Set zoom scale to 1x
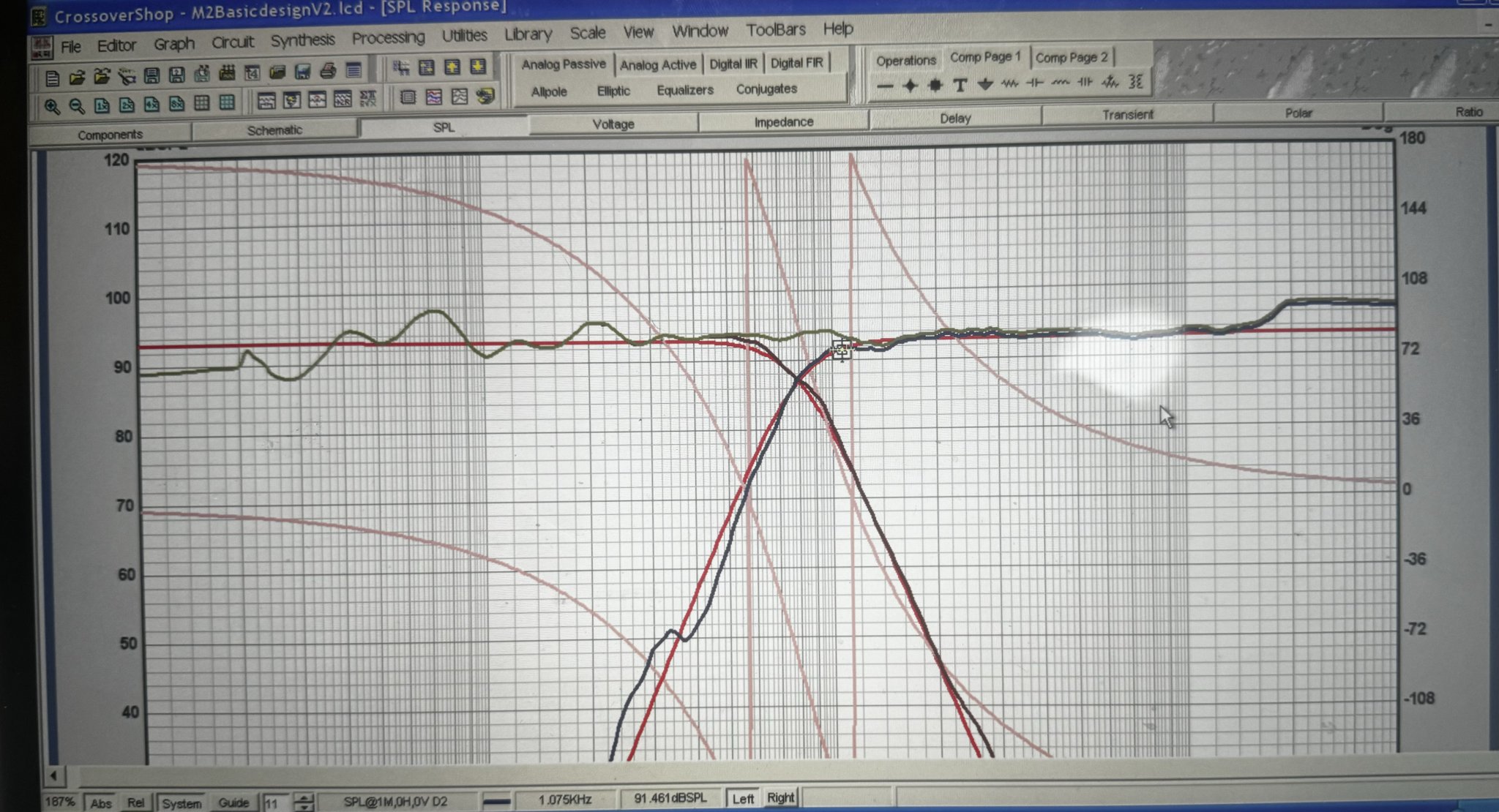 [101, 105]
